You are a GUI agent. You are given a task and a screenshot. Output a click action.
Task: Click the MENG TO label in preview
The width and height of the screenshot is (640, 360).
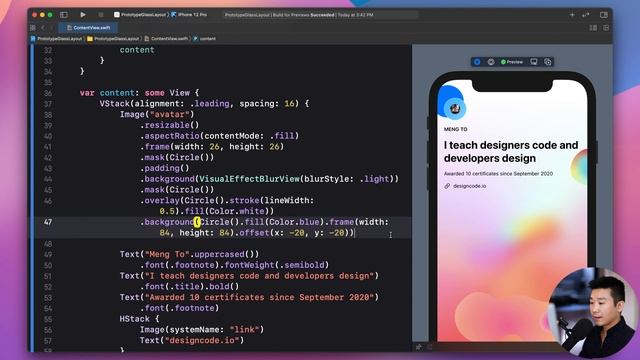[456, 129]
